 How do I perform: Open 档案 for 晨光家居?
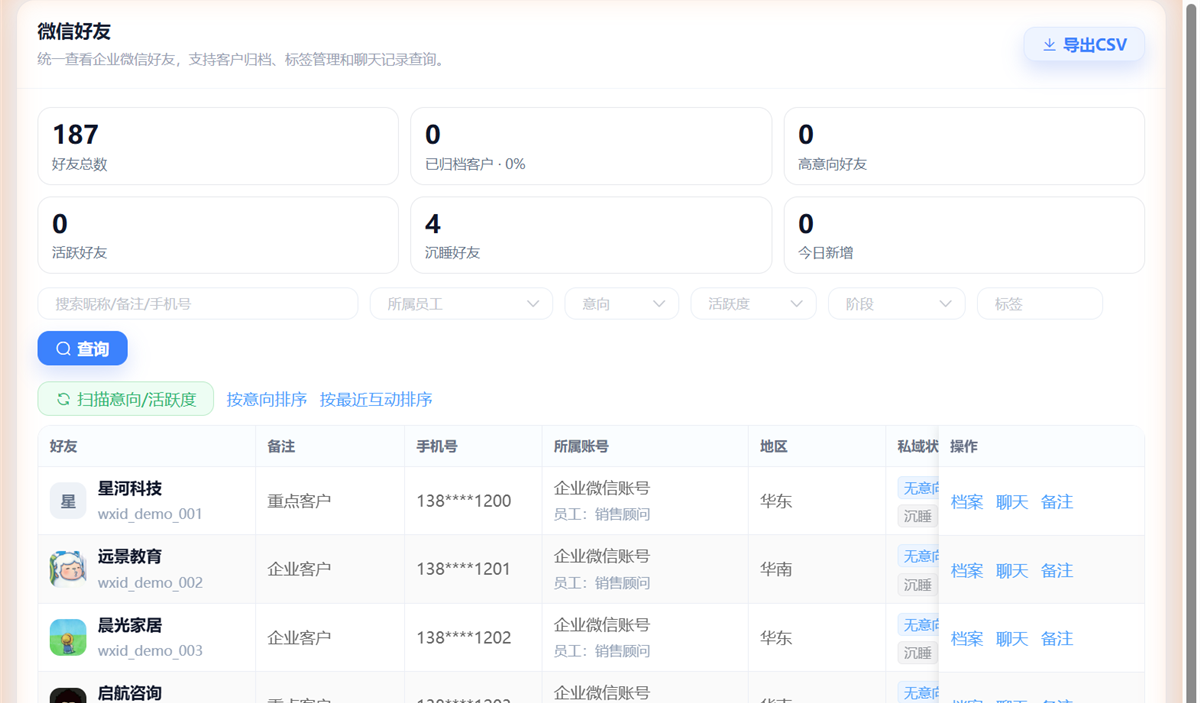point(967,638)
